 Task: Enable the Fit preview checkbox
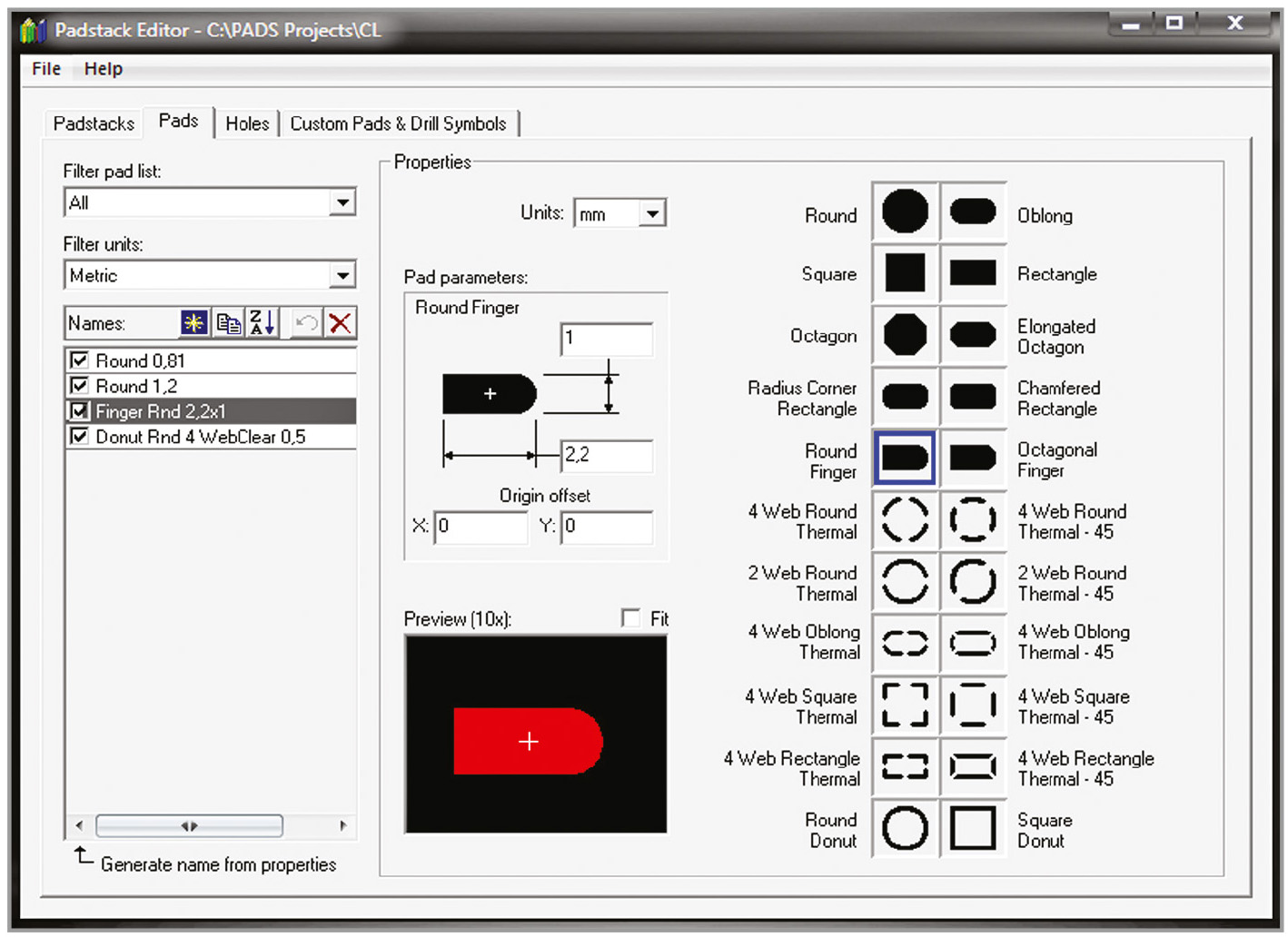(630, 618)
